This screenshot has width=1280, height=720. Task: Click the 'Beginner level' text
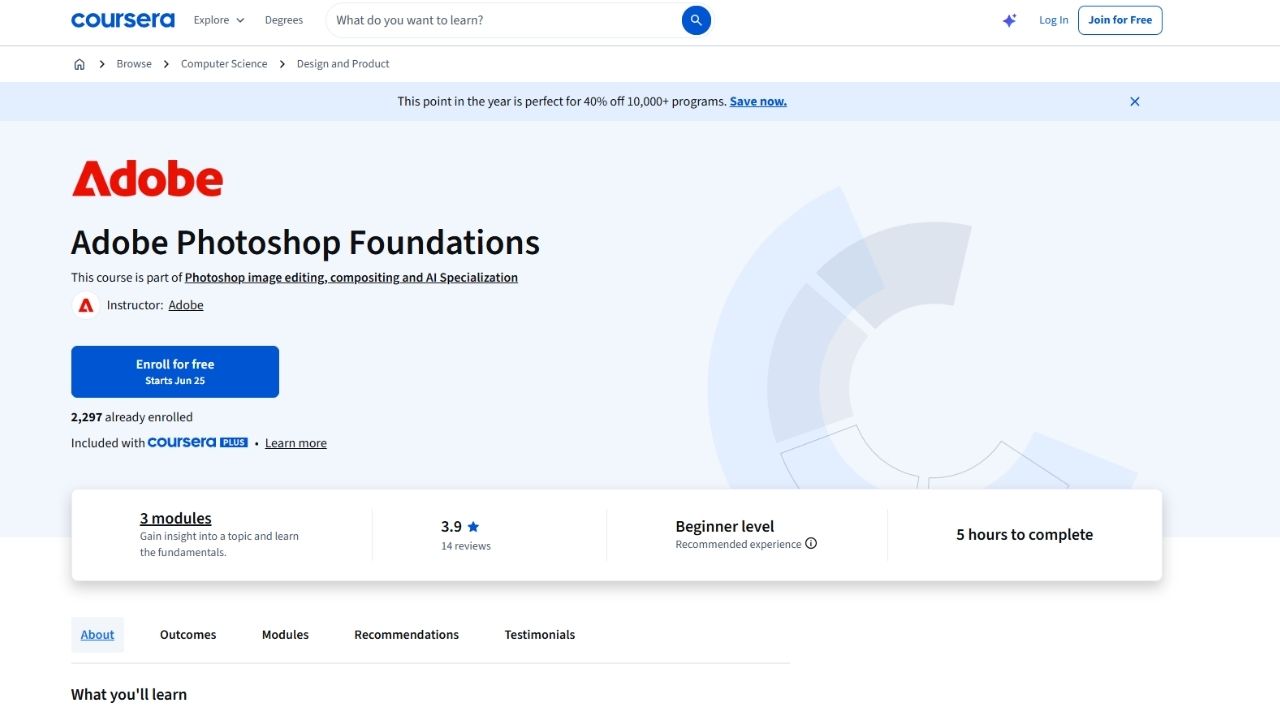click(x=725, y=526)
